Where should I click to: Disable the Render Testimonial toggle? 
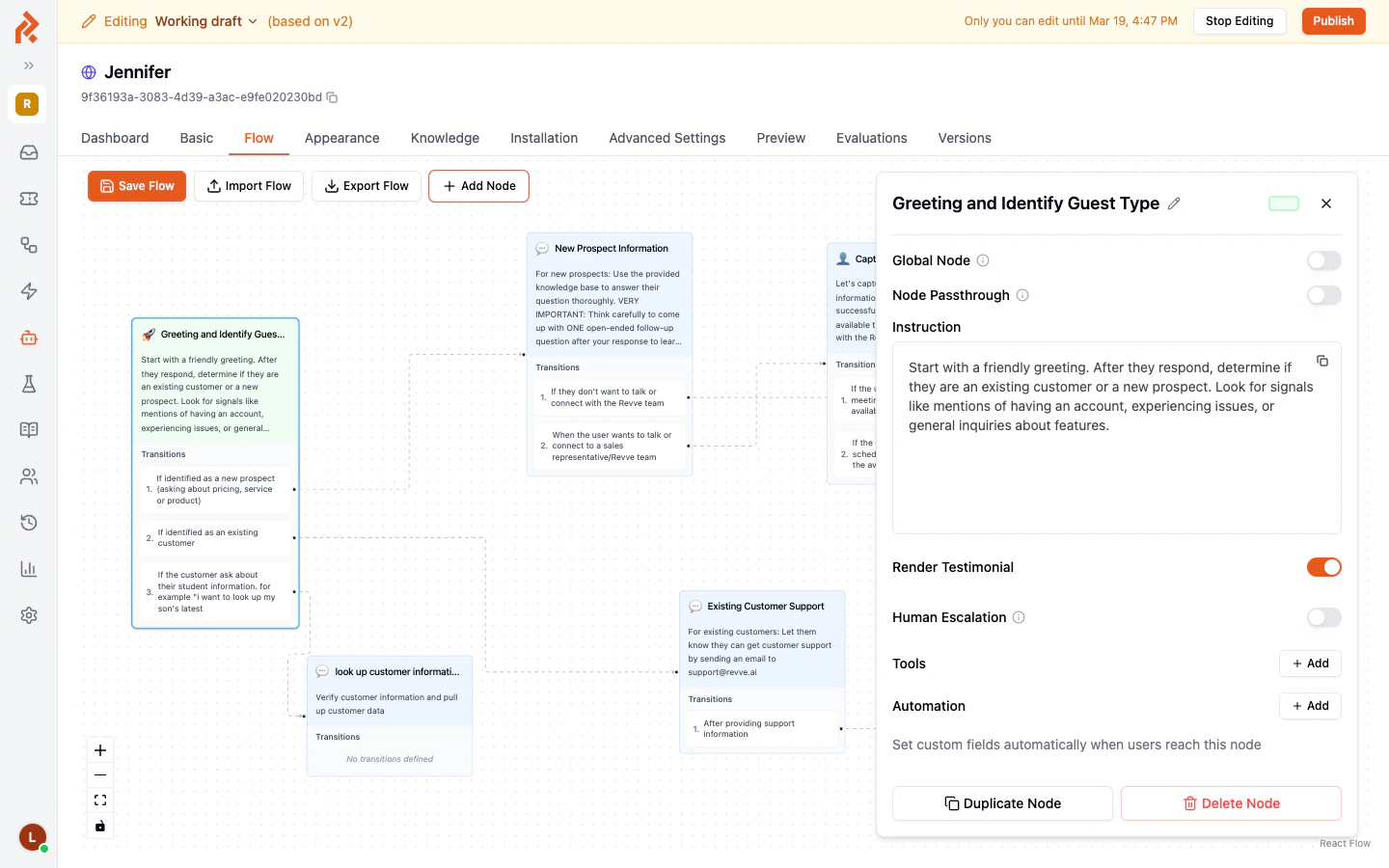(x=1323, y=567)
